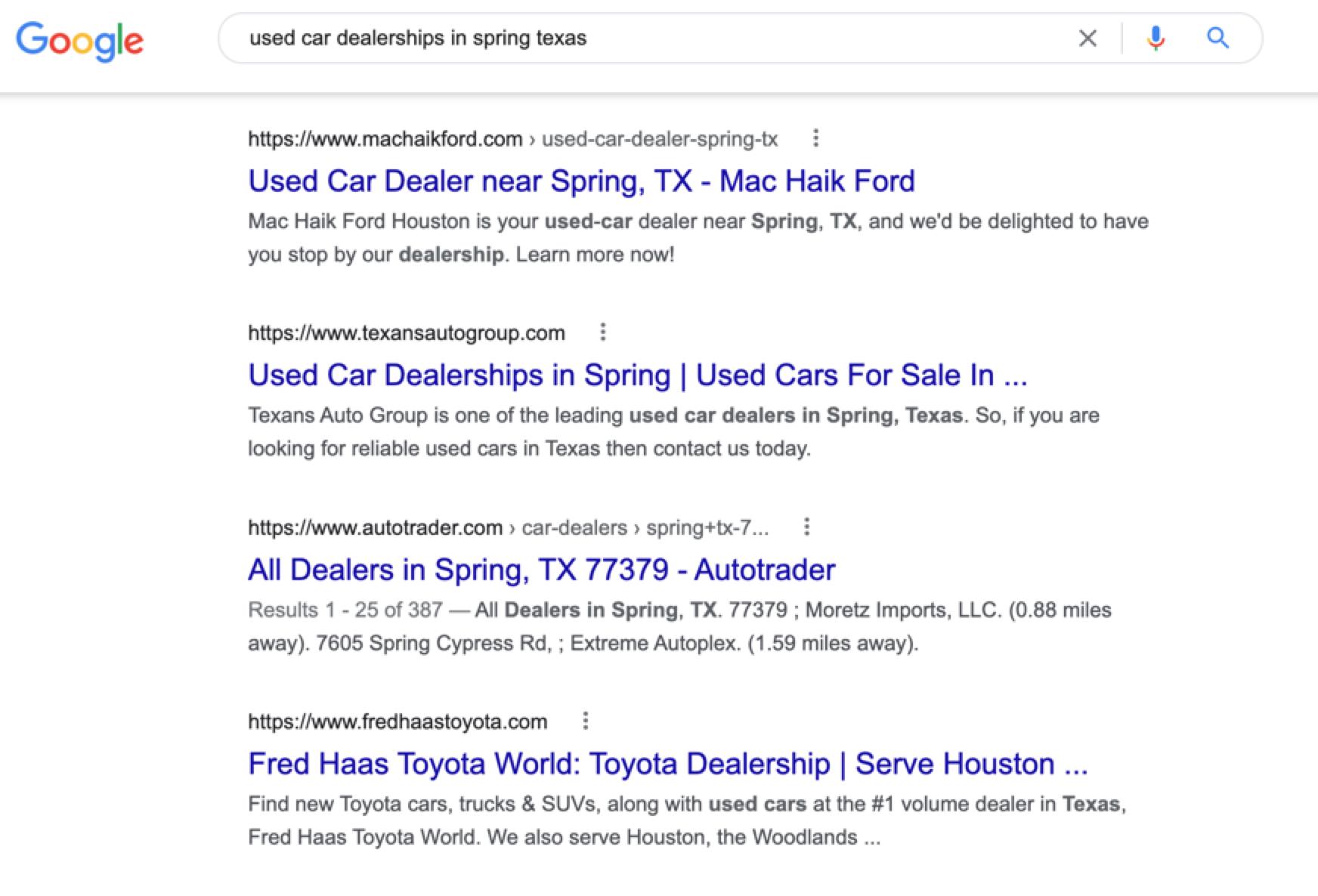
Task: Click the blue search magnifier icon
Action: [1217, 38]
